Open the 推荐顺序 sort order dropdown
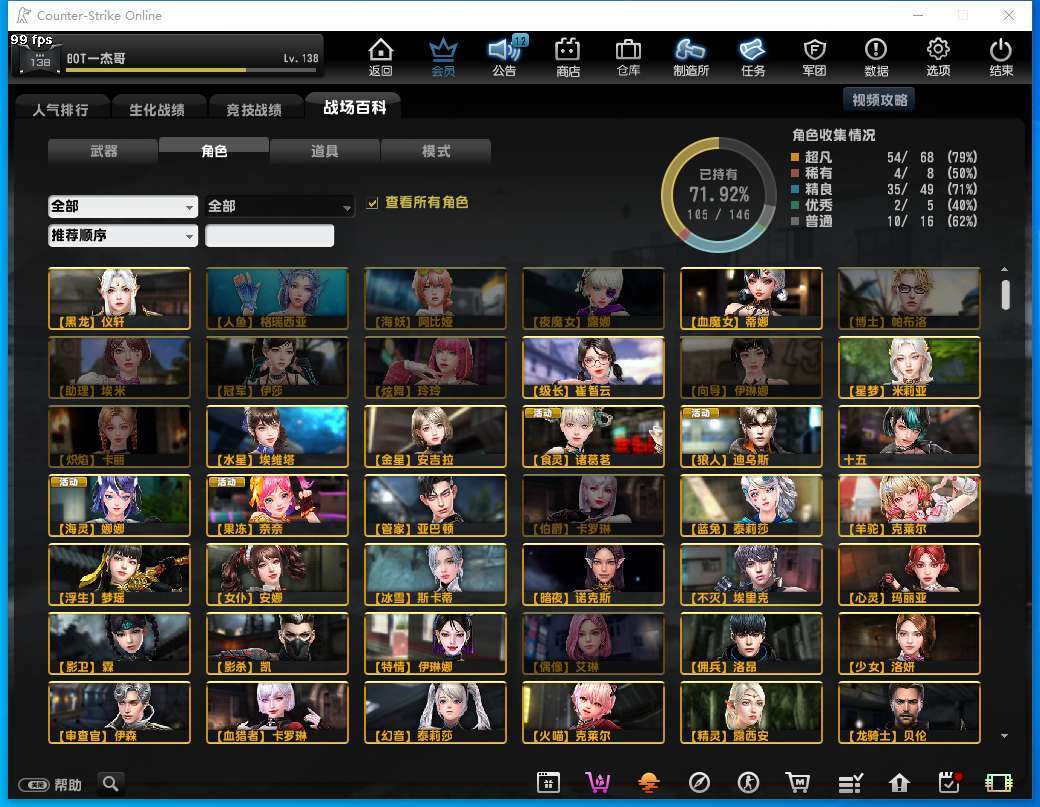 pos(123,236)
